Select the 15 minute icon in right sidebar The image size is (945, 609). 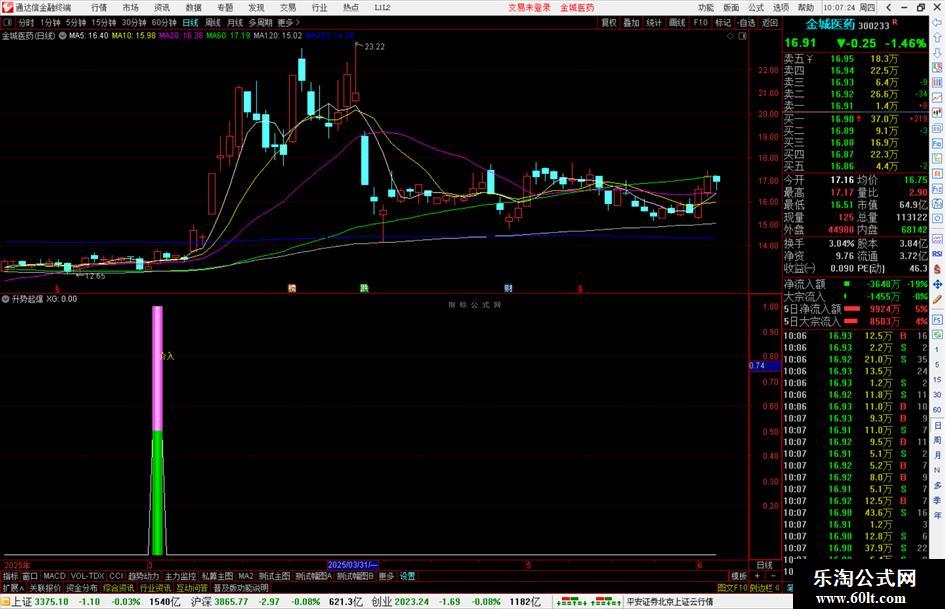tap(938, 380)
